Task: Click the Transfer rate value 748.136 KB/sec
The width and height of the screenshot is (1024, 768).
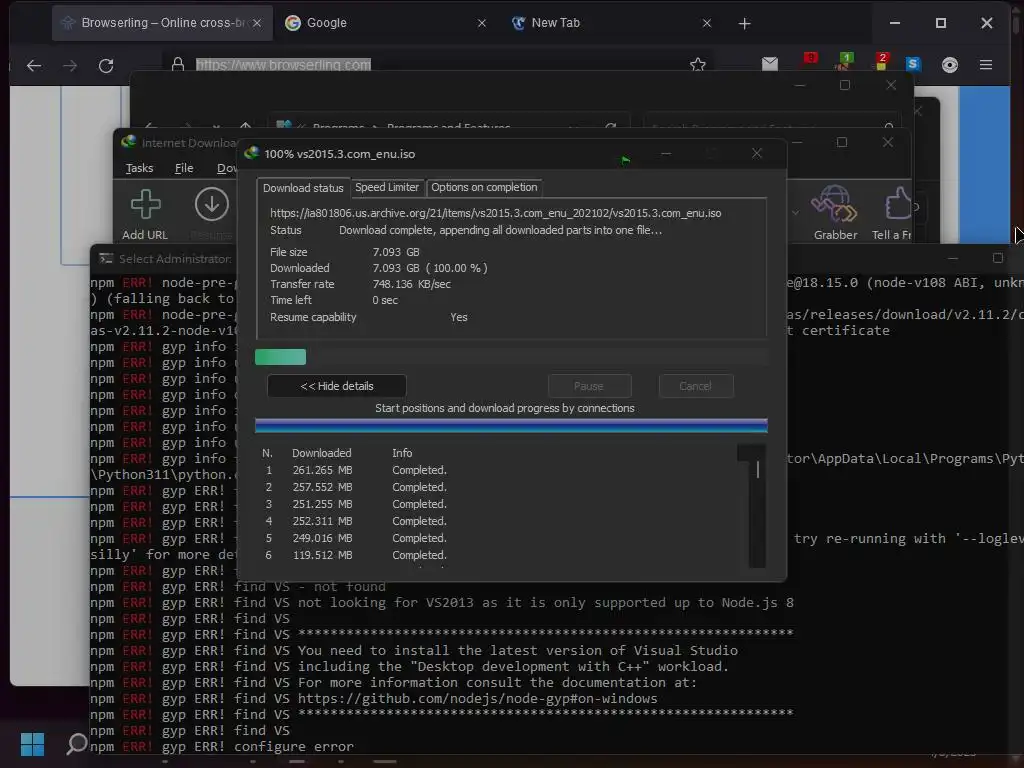Action: click(x=411, y=284)
